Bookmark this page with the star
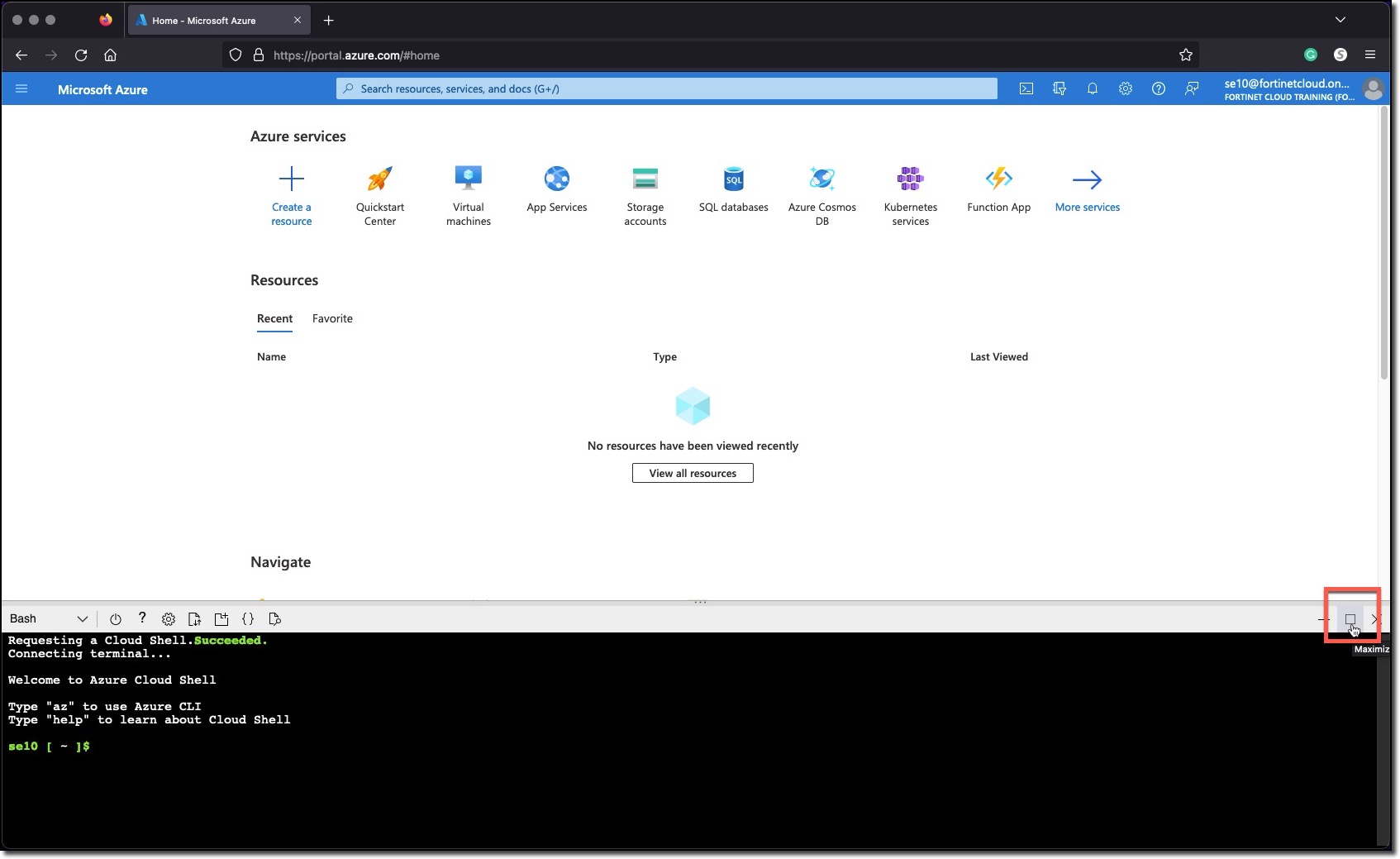Image resolution: width=1400 pixels, height=859 pixels. [1186, 55]
